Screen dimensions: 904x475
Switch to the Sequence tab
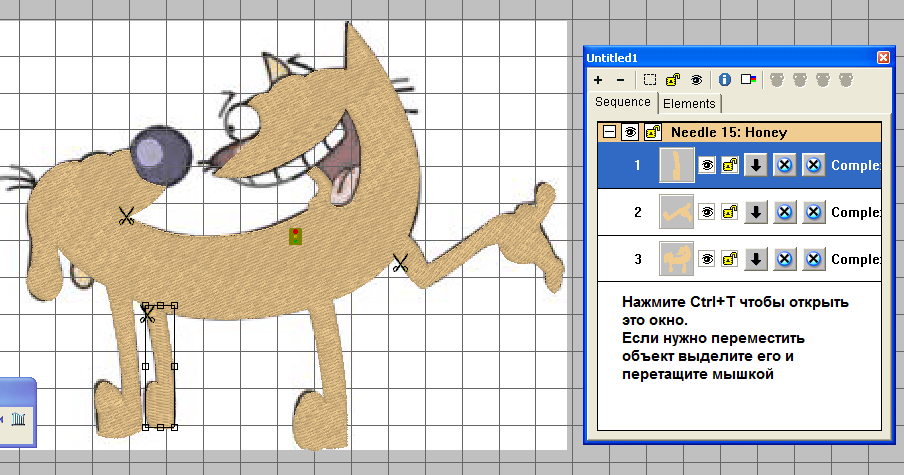point(623,102)
